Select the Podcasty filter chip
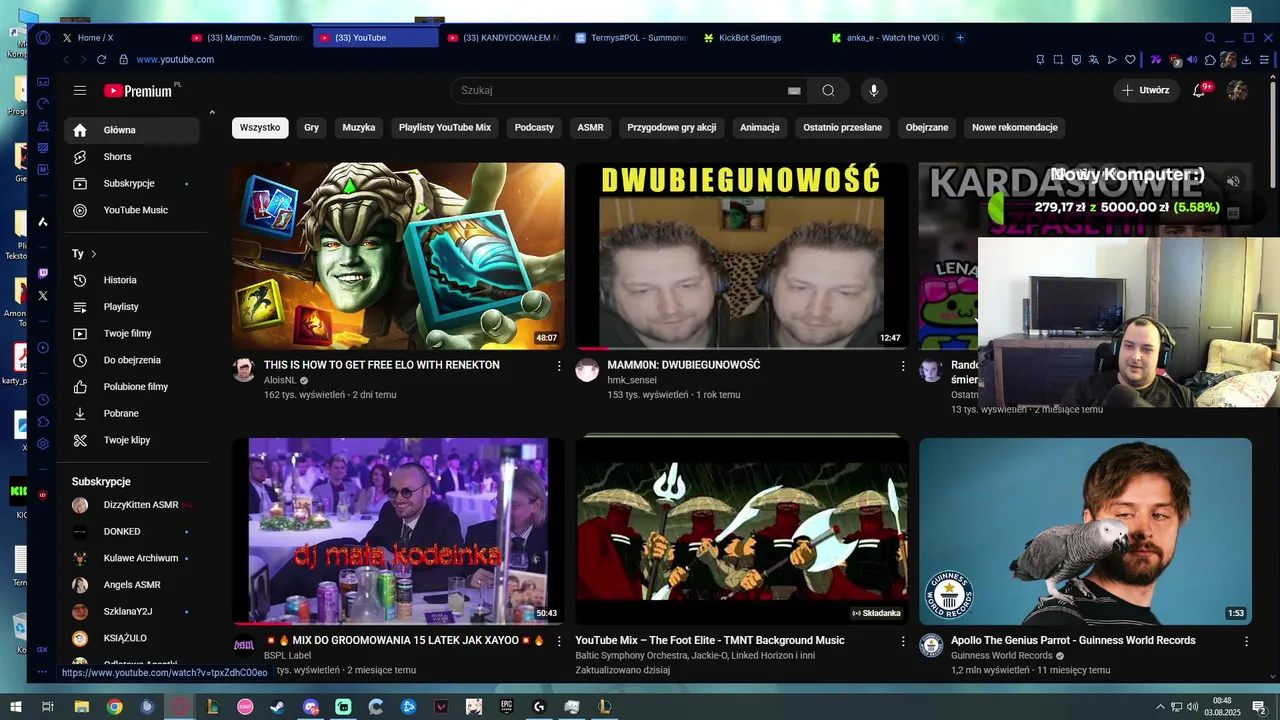The image size is (1280, 720). click(534, 128)
